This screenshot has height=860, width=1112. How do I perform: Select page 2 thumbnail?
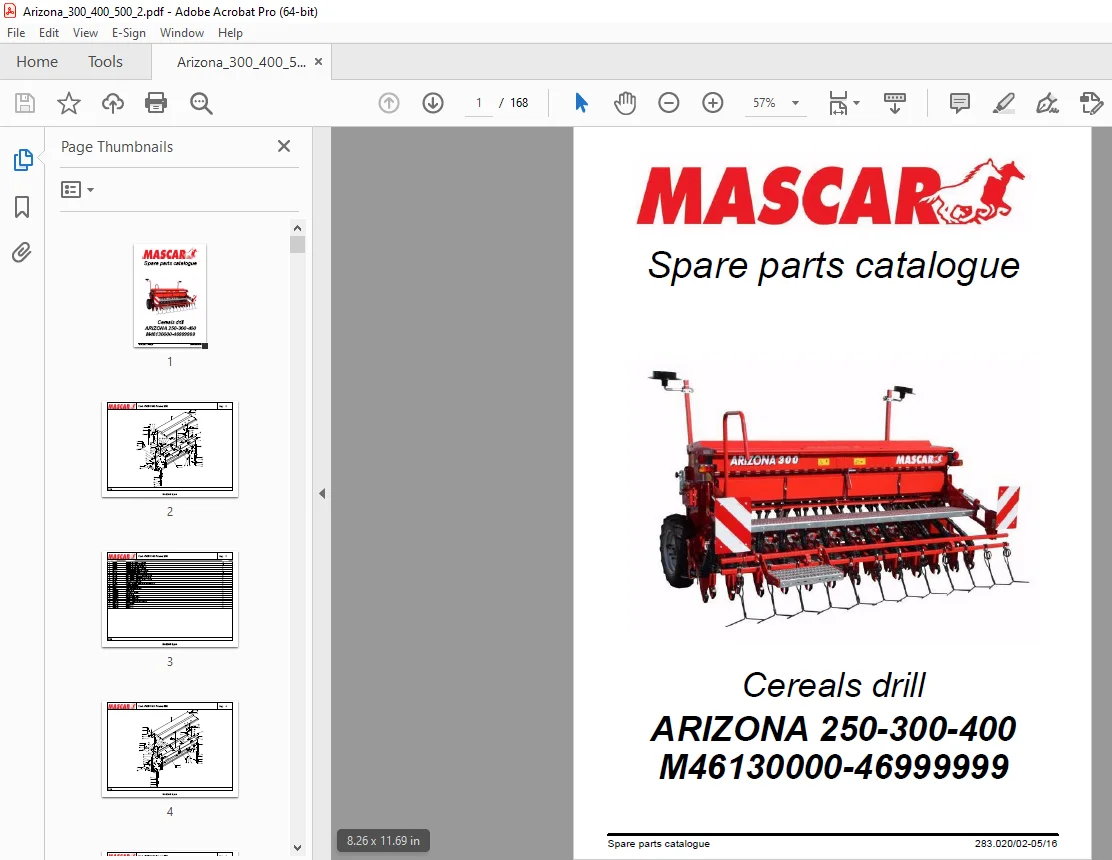pyautogui.click(x=170, y=449)
